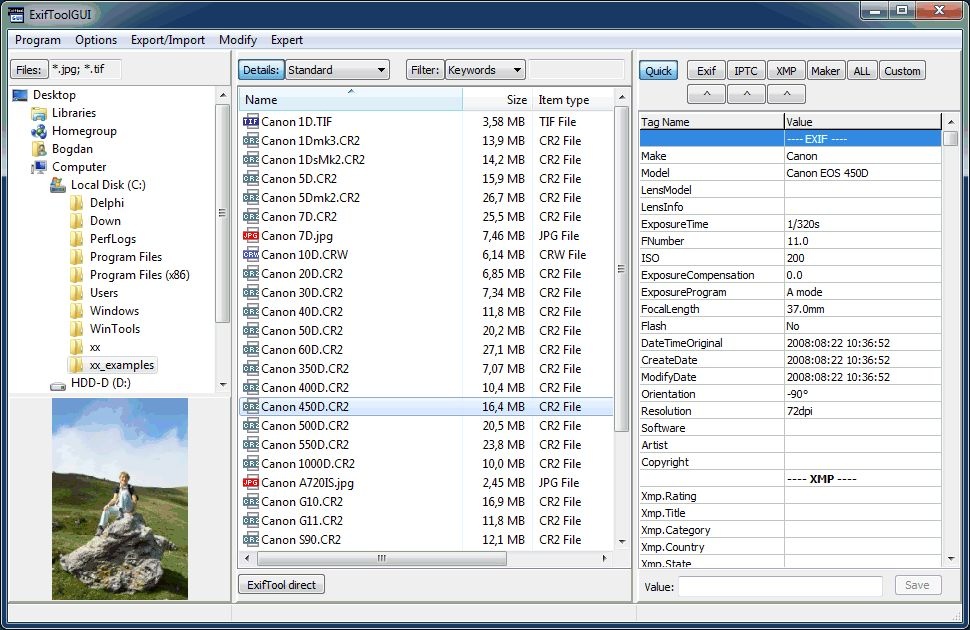This screenshot has width=970, height=630.
Task: Select the Xmp.Rating tag row
Action: pyautogui.click(x=790, y=496)
